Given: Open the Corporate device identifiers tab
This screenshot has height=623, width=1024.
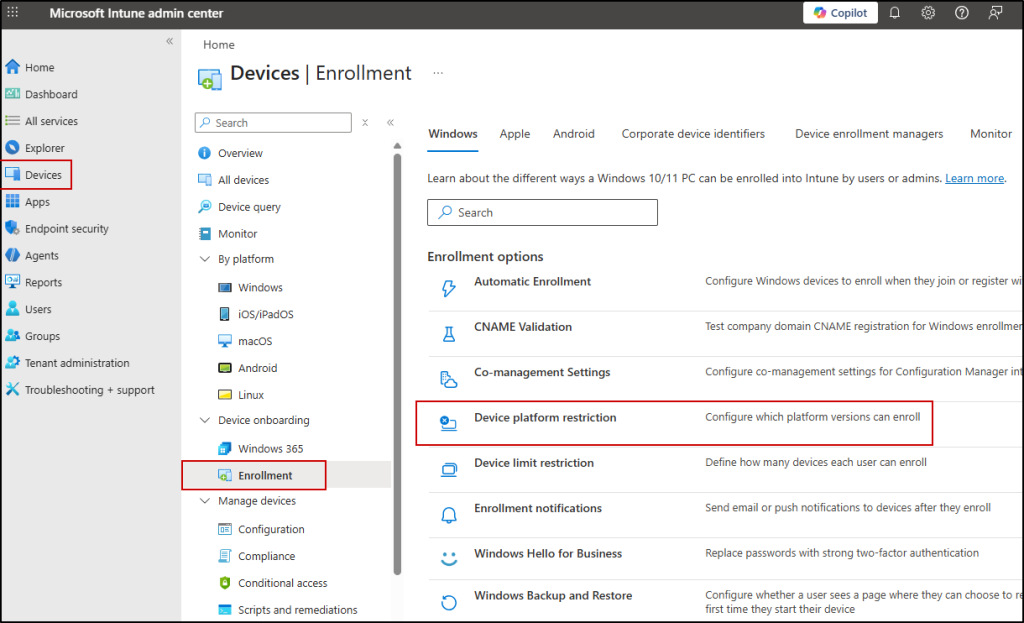Looking at the screenshot, I should [693, 134].
